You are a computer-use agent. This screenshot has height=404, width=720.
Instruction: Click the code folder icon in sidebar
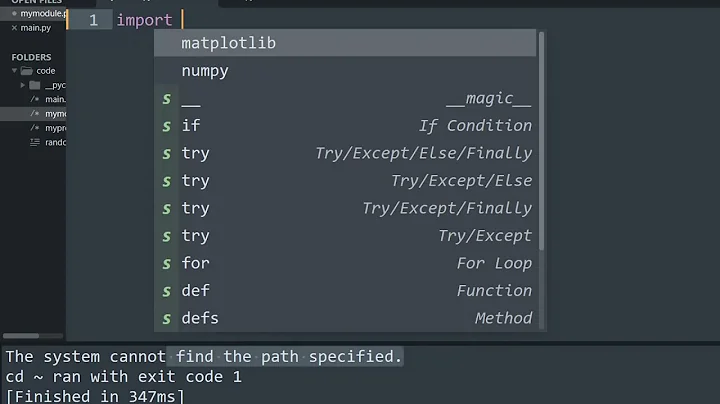(x=27, y=71)
